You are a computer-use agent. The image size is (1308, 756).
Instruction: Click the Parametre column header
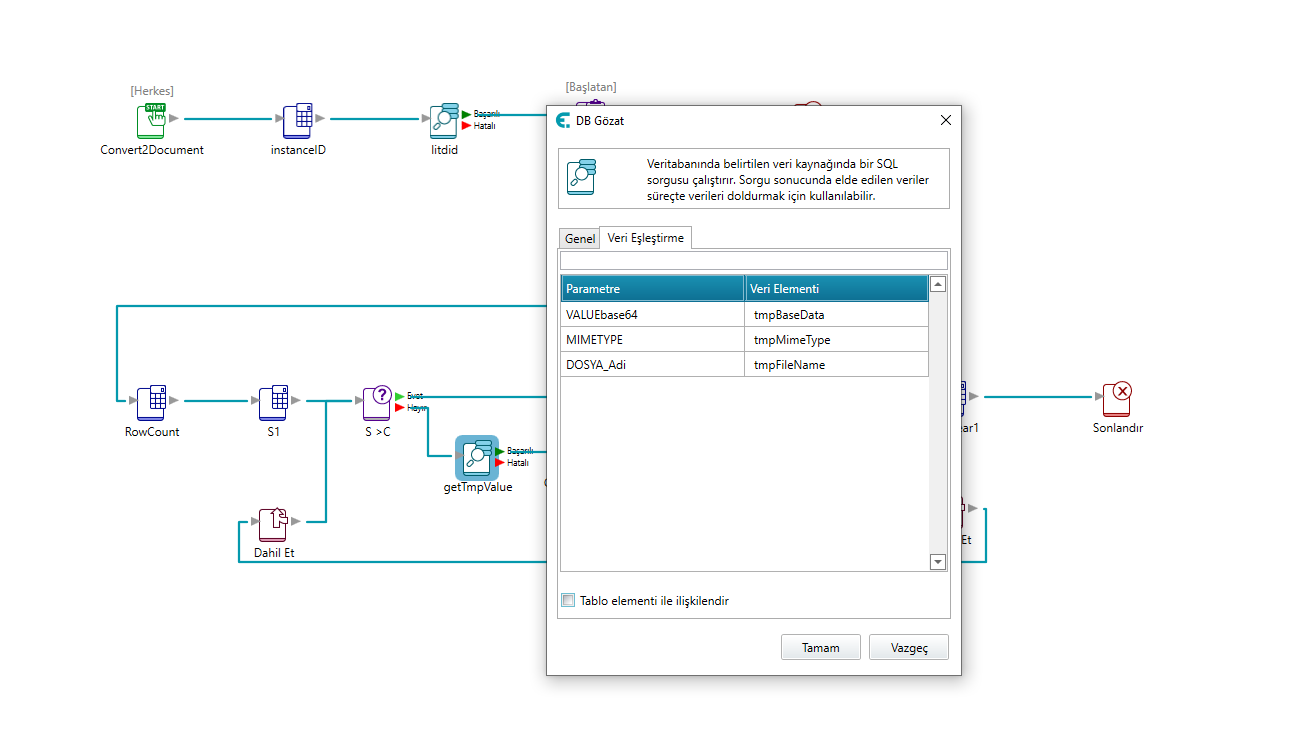point(652,289)
